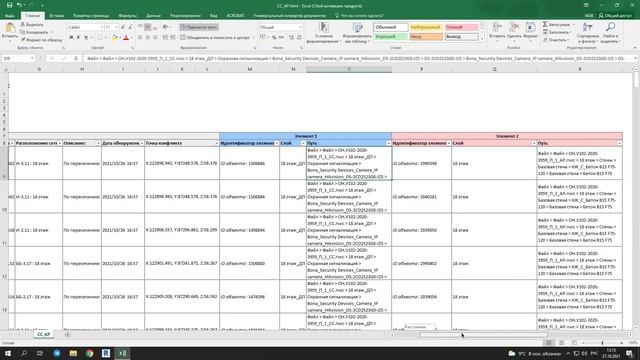
Task: Apply Ввод cell style
Action: (426, 37)
